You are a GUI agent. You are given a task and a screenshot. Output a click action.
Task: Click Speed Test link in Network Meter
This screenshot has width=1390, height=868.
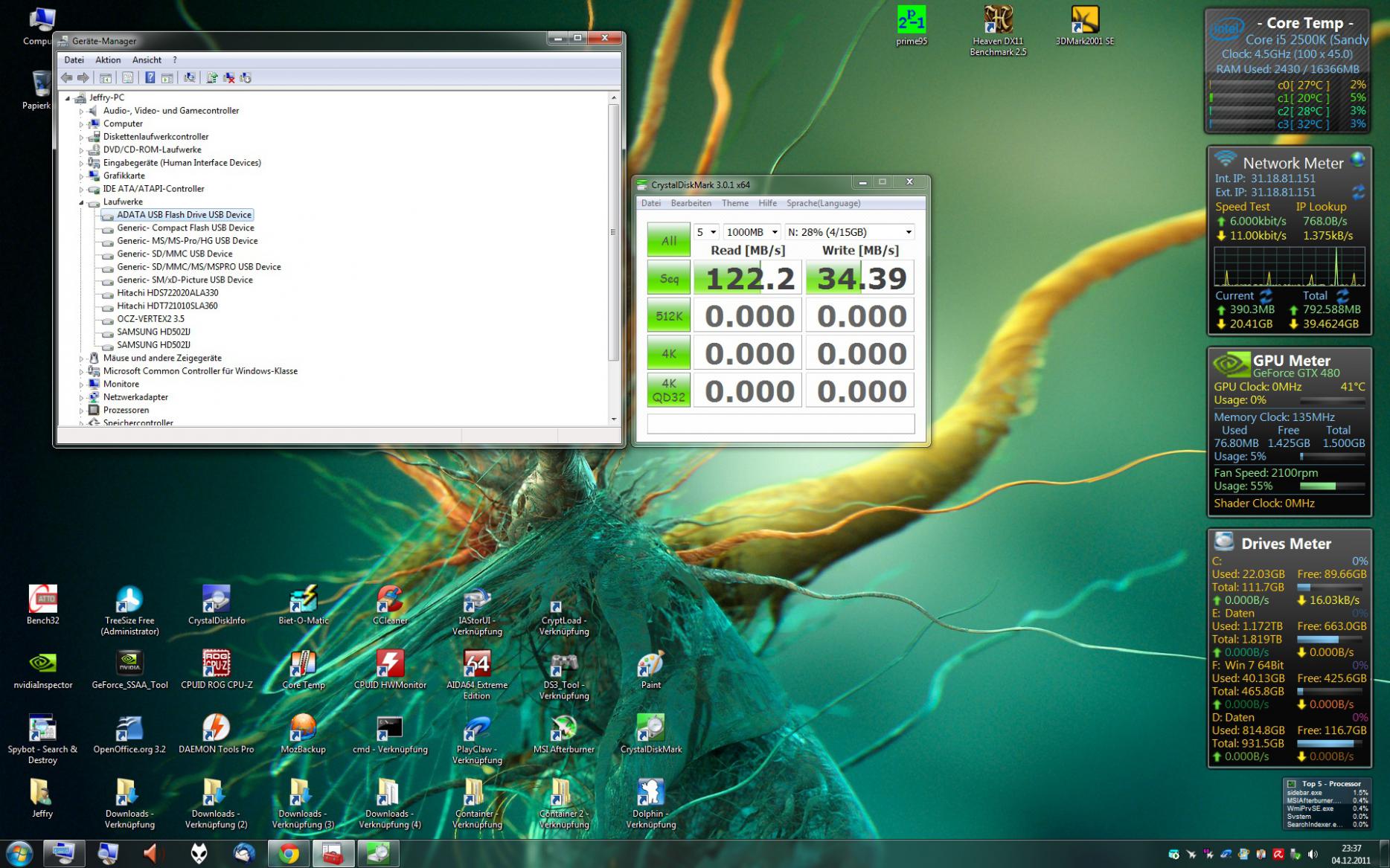point(1243,207)
